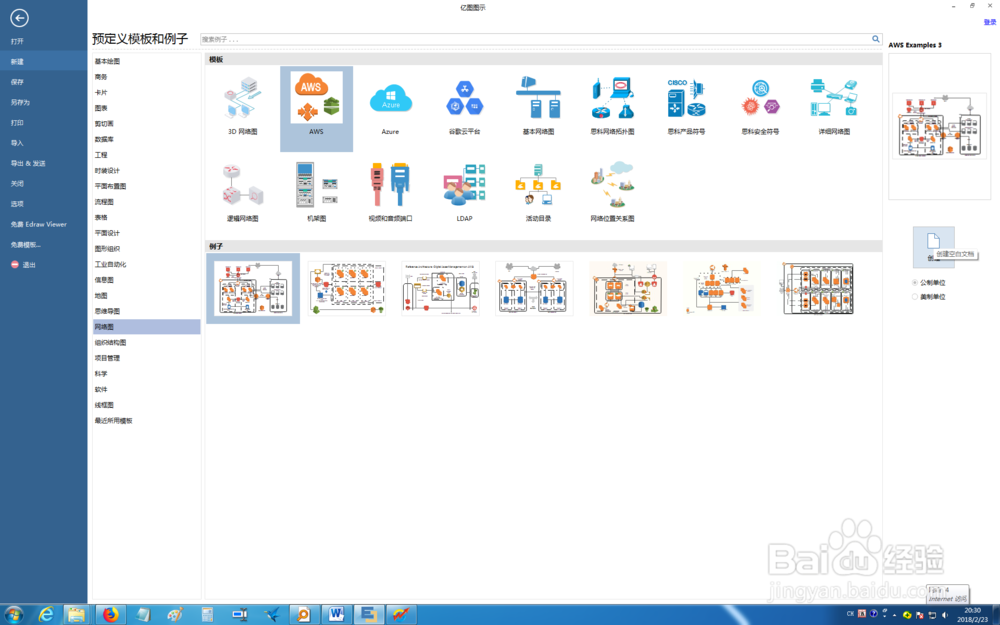
Task: Select the fourth AWS example thumbnail
Action: click(x=534, y=288)
